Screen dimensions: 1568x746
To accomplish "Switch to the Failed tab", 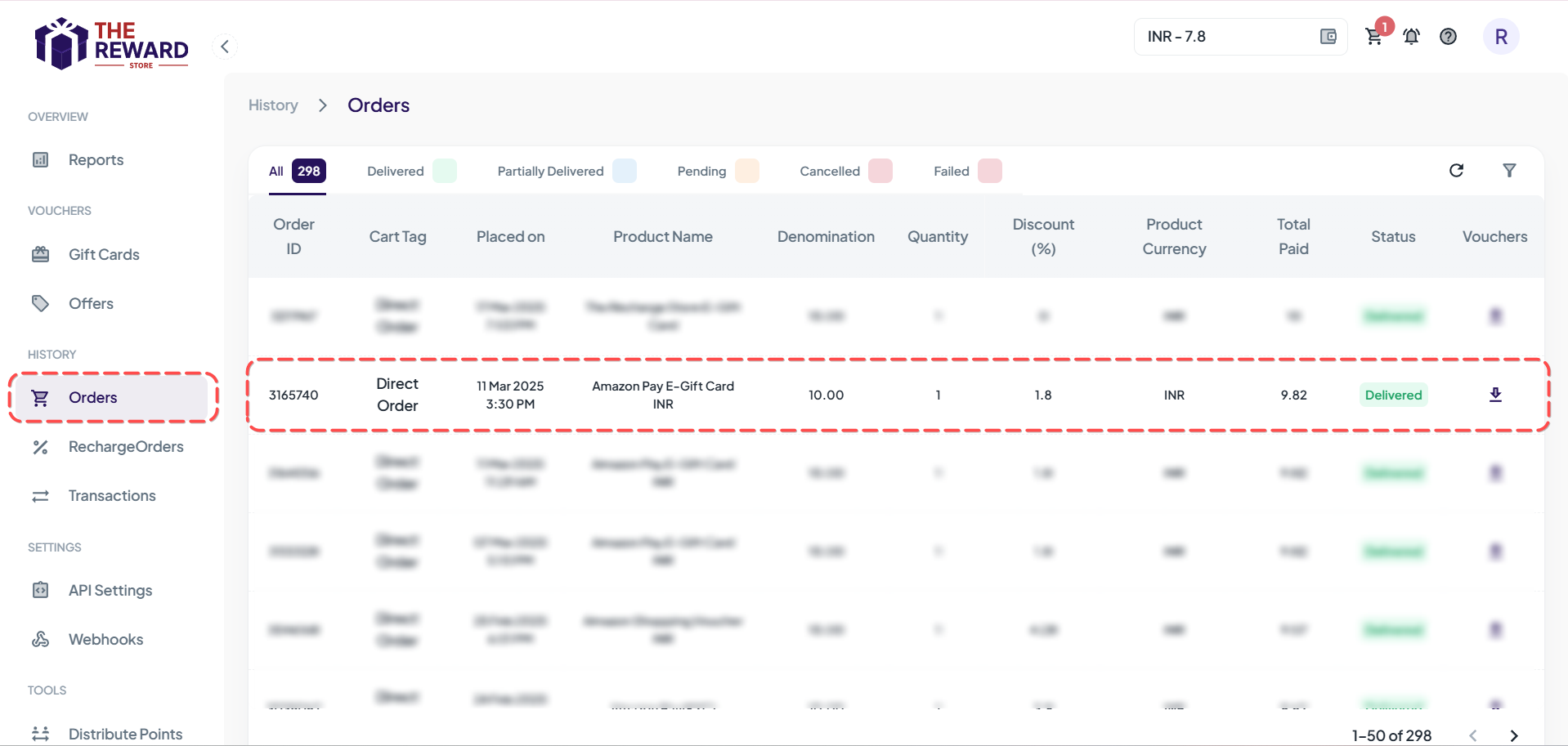I will pyautogui.click(x=967, y=171).
